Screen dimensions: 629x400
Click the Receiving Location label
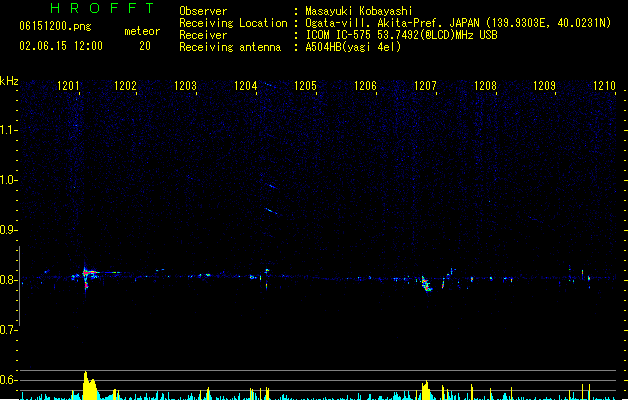click(x=233, y=23)
